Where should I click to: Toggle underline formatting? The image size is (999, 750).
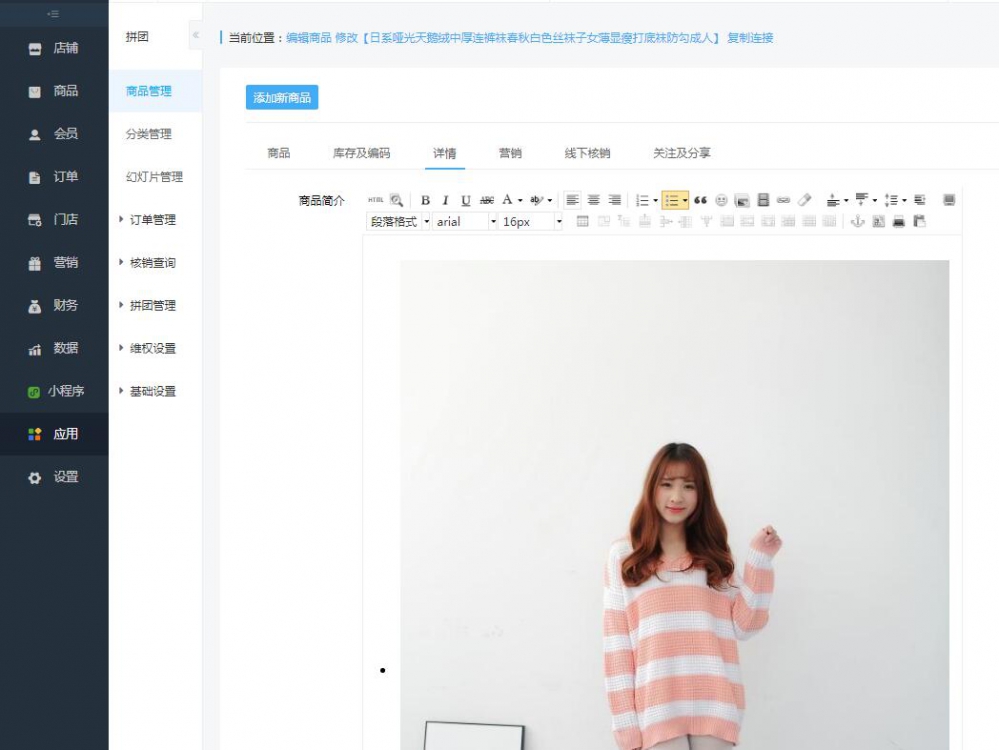pyautogui.click(x=466, y=200)
